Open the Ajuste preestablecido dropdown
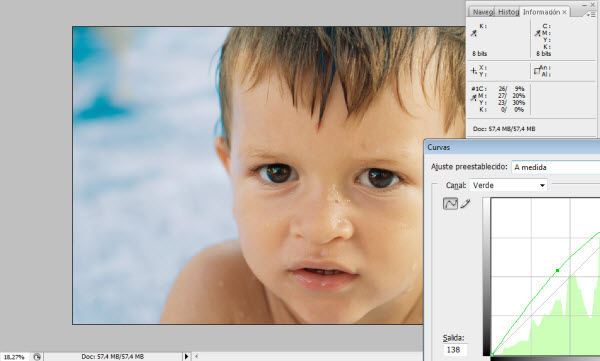This screenshot has width=600, height=361. (x=555, y=167)
